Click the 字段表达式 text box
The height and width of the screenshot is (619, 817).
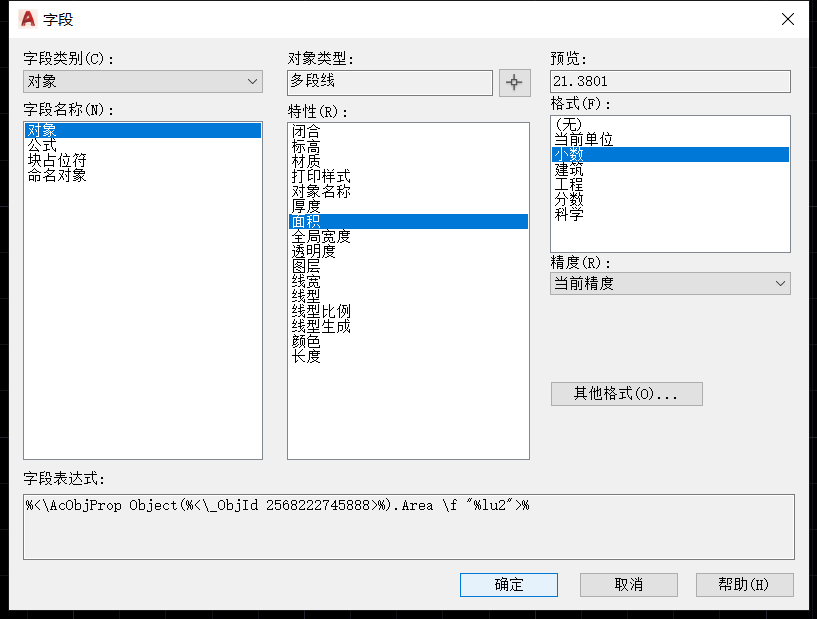(408, 527)
